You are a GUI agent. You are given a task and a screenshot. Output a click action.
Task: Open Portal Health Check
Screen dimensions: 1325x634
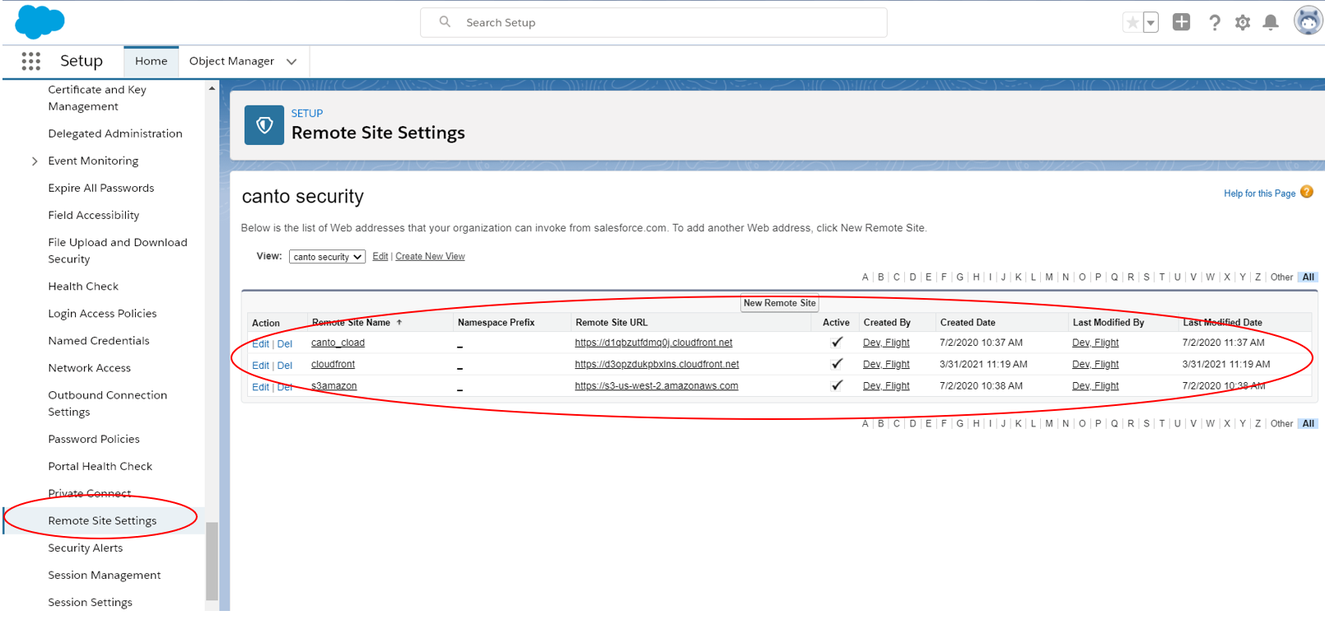point(100,466)
